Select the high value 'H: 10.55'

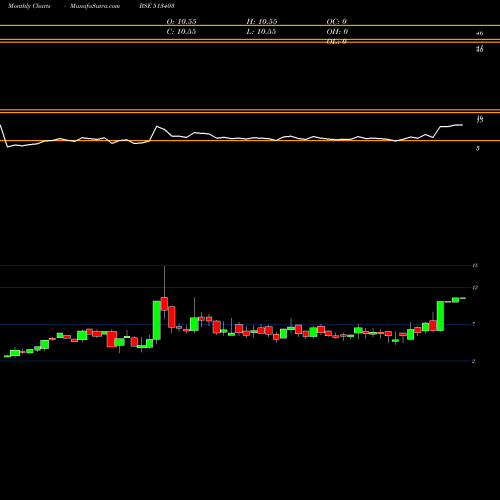pyautogui.click(x=262, y=21)
